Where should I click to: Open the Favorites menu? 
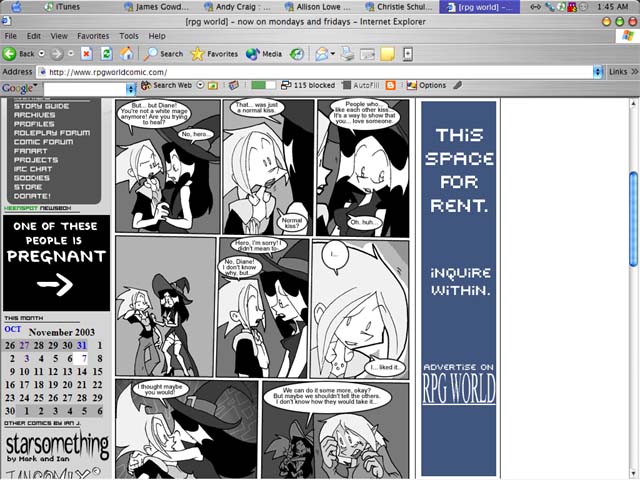pos(93,36)
